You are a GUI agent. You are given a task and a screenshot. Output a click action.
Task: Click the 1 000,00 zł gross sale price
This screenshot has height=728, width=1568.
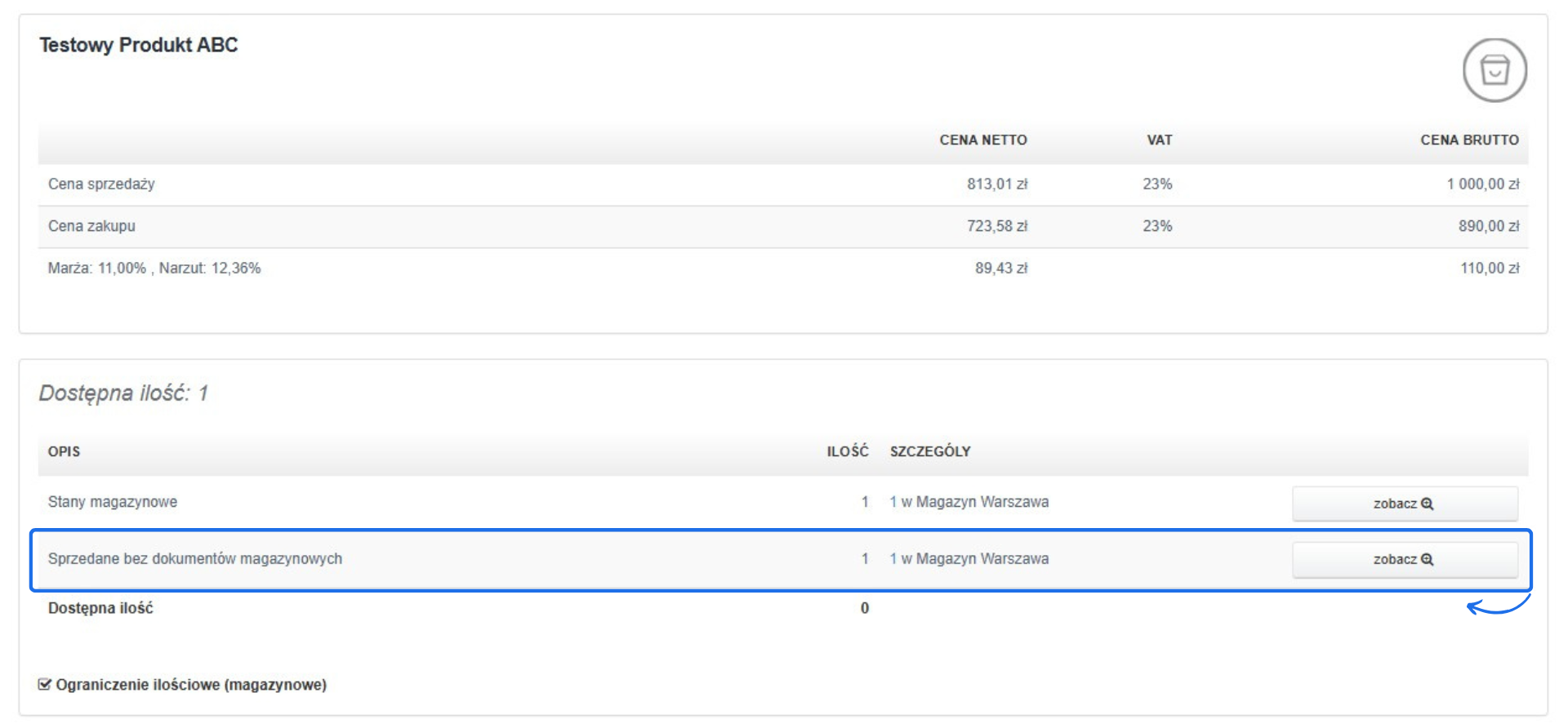1482,184
